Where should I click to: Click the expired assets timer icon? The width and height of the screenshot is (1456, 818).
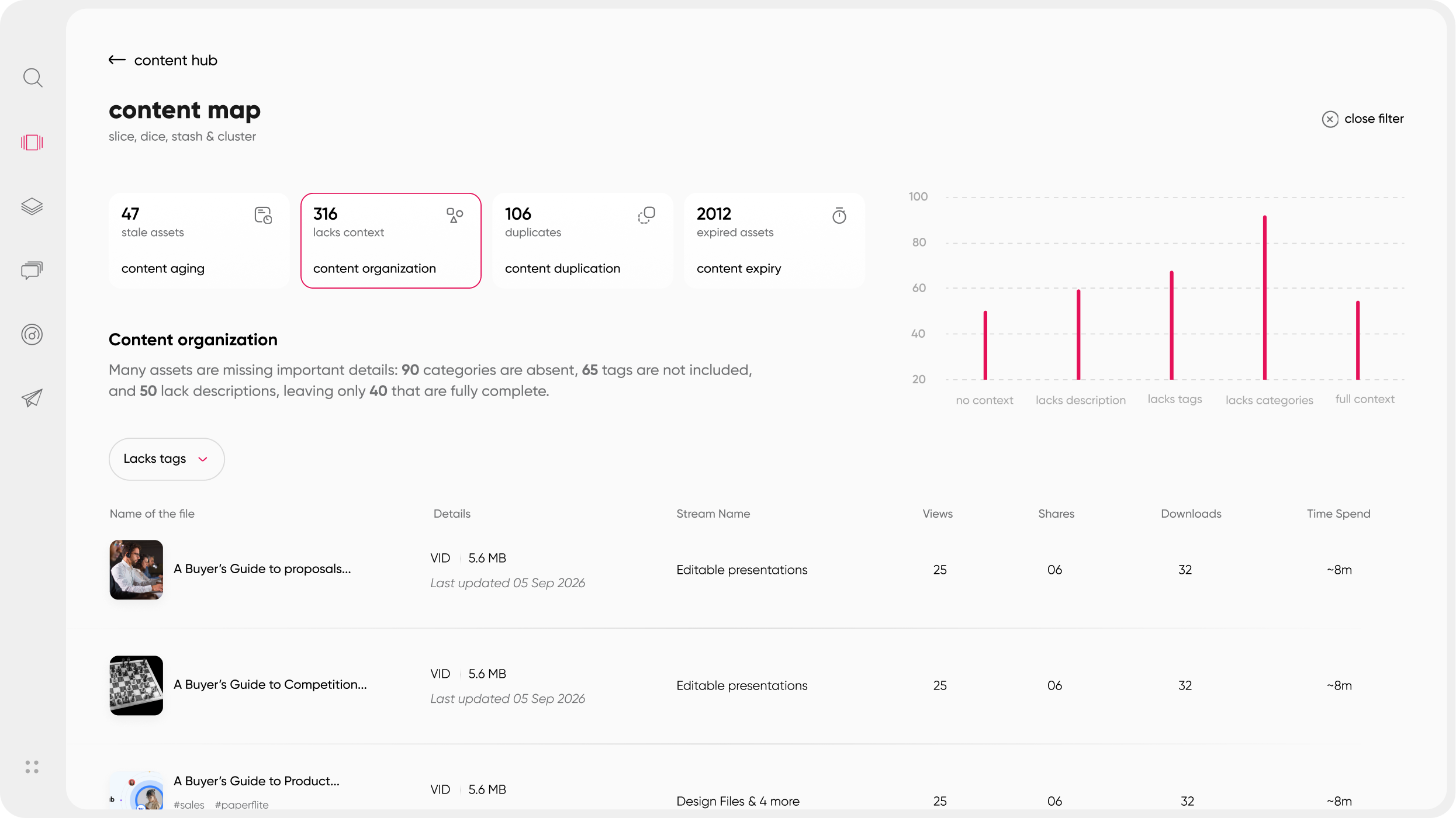839,215
